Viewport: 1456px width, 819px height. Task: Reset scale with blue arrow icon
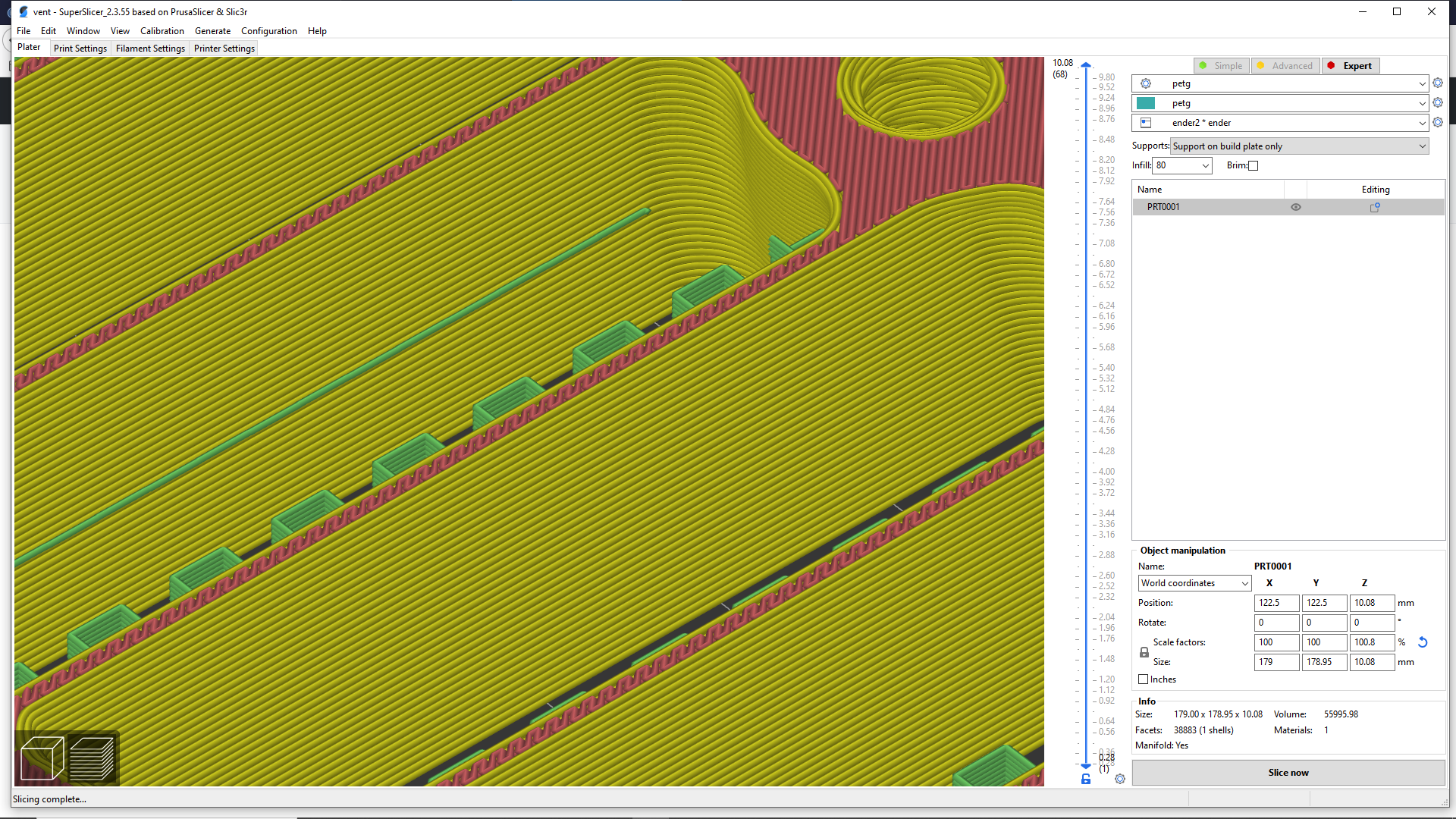[1423, 642]
